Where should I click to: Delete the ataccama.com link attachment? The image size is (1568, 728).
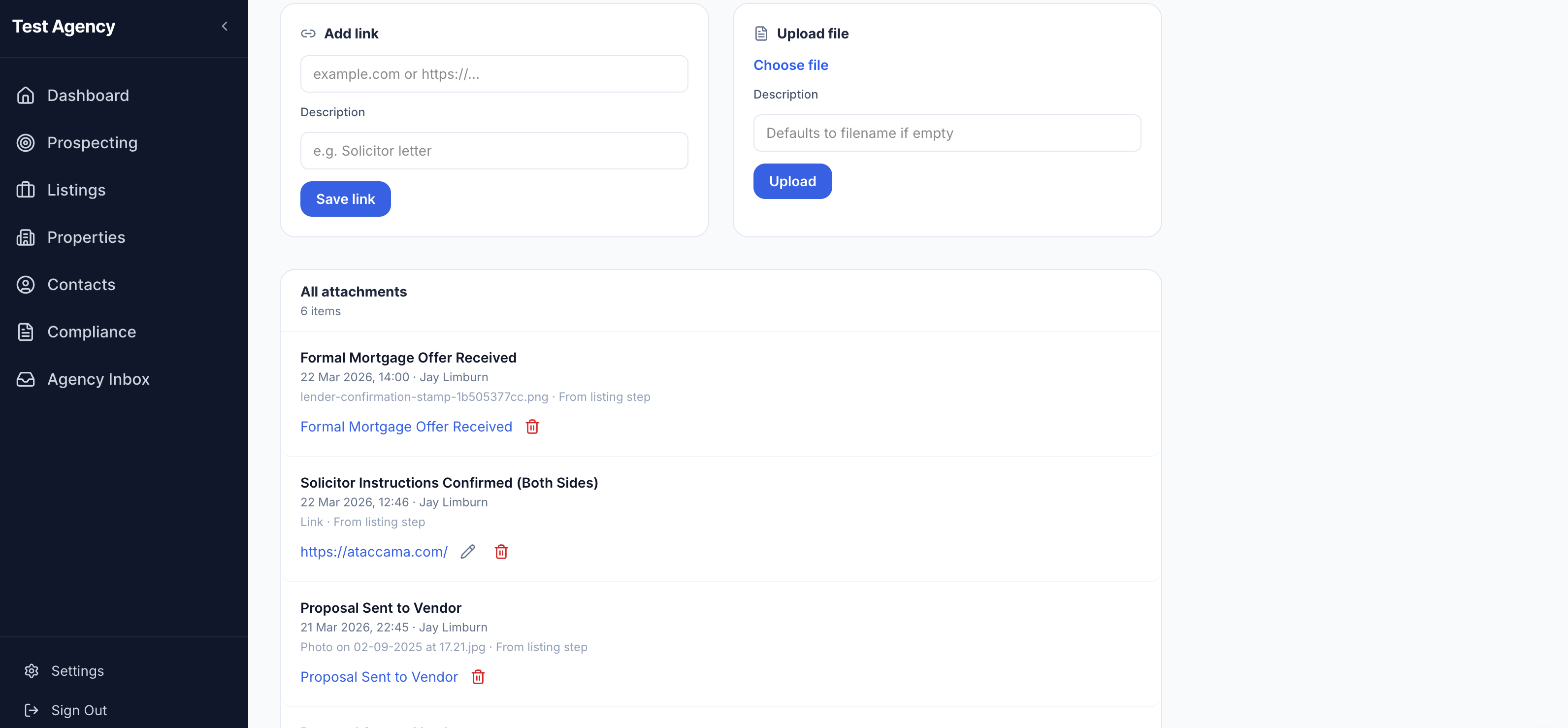501,552
